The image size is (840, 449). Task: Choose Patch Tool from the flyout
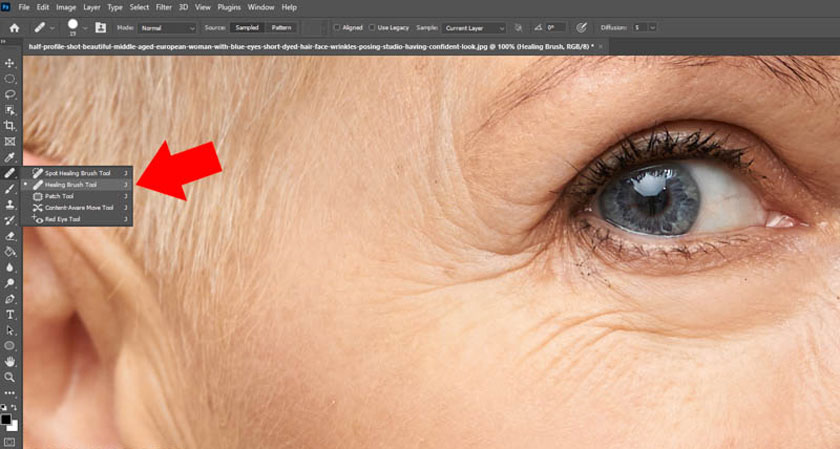point(60,196)
